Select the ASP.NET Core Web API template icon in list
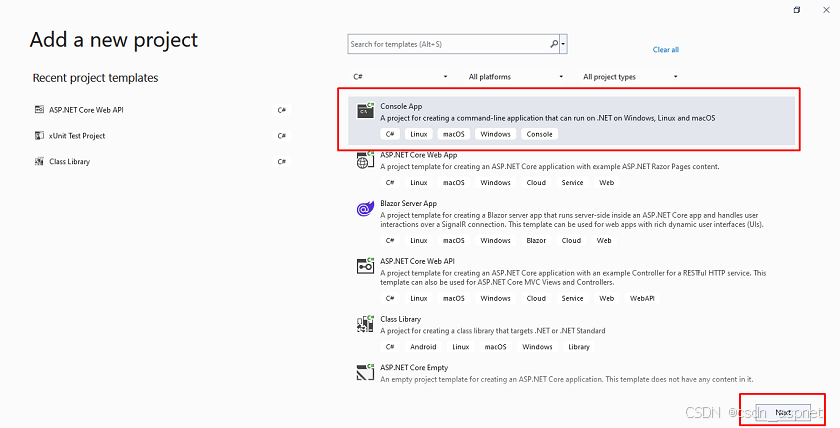840x428 pixels. (365, 266)
